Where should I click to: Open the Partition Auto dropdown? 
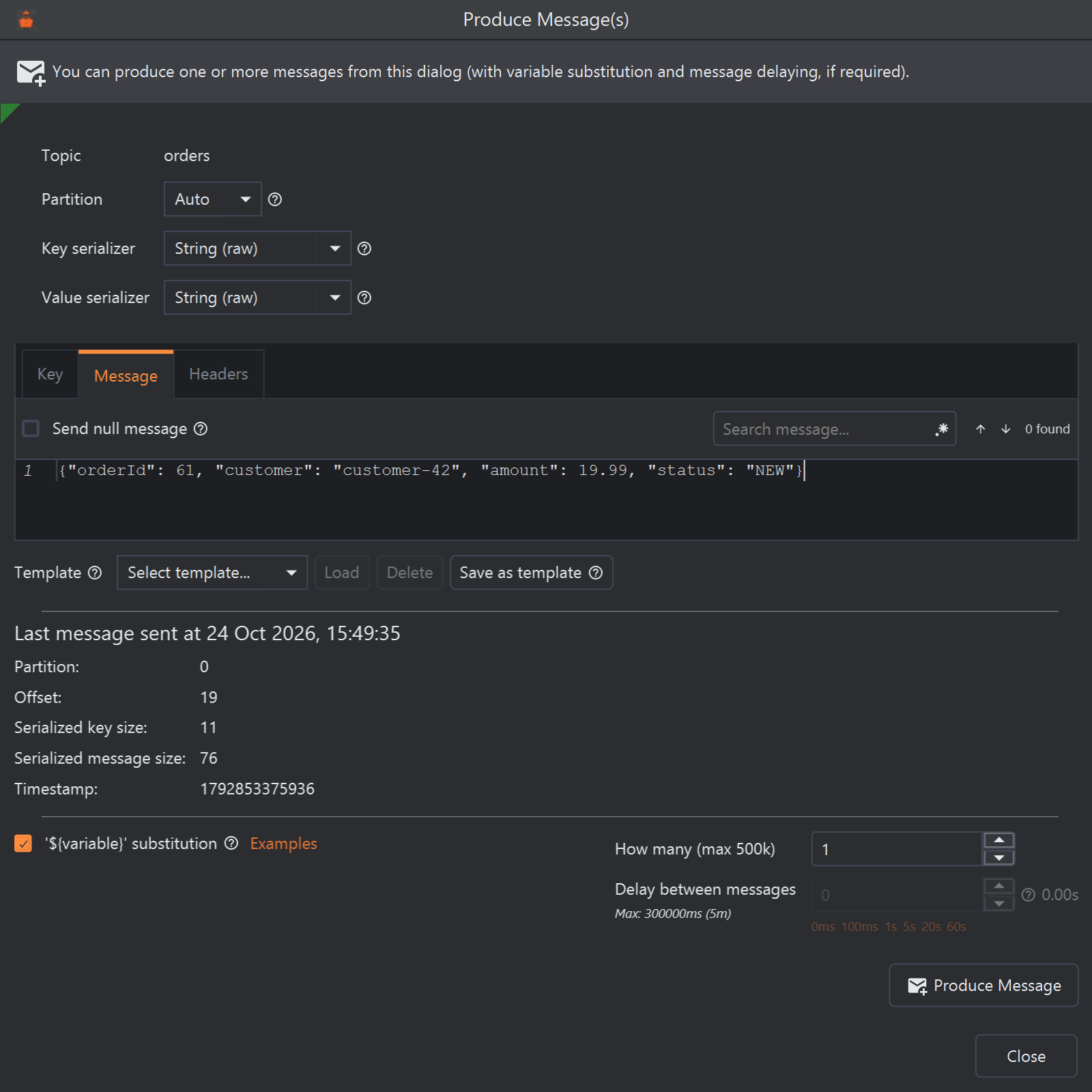213,199
